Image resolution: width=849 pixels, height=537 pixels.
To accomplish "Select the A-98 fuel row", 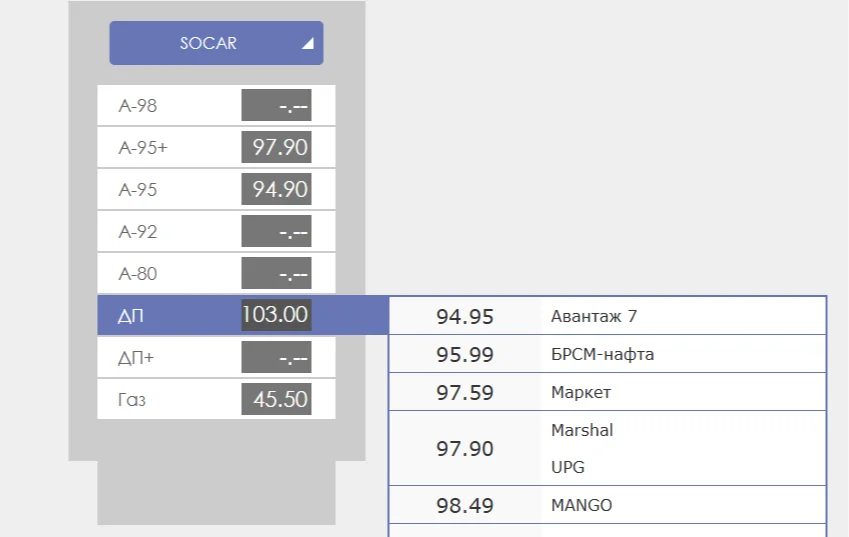I will (216, 105).
